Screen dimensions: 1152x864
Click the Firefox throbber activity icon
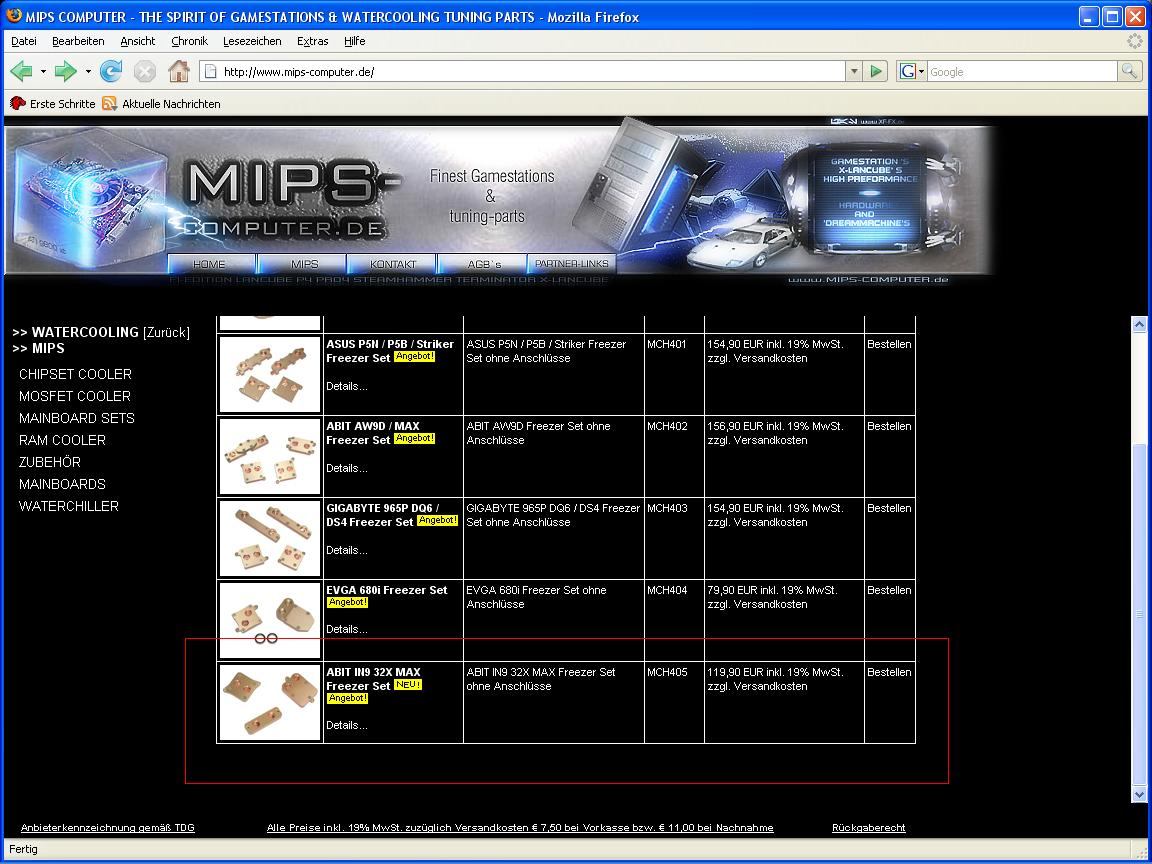point(1135,41)
